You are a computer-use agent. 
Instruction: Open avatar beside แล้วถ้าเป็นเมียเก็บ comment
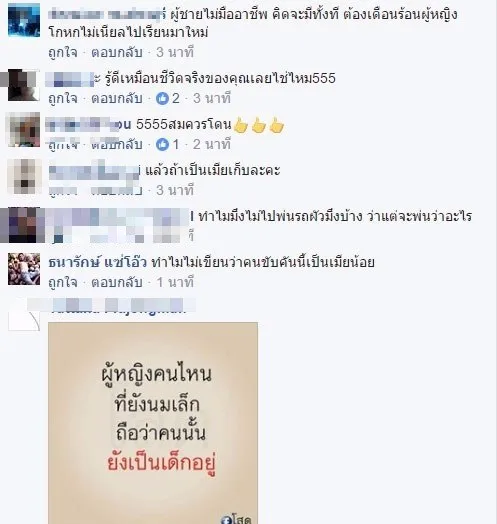pyautogui.click(x=24, y=177)
